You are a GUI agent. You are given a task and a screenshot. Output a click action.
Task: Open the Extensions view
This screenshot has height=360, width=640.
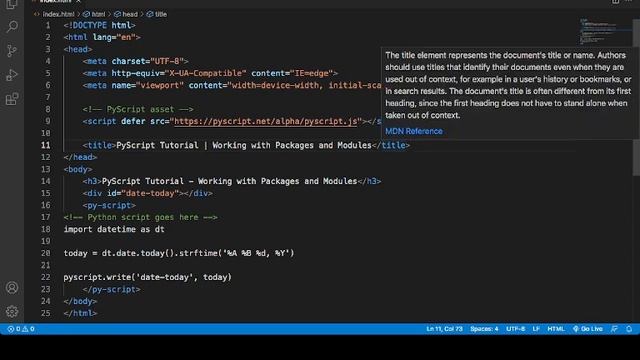point(12,99)
